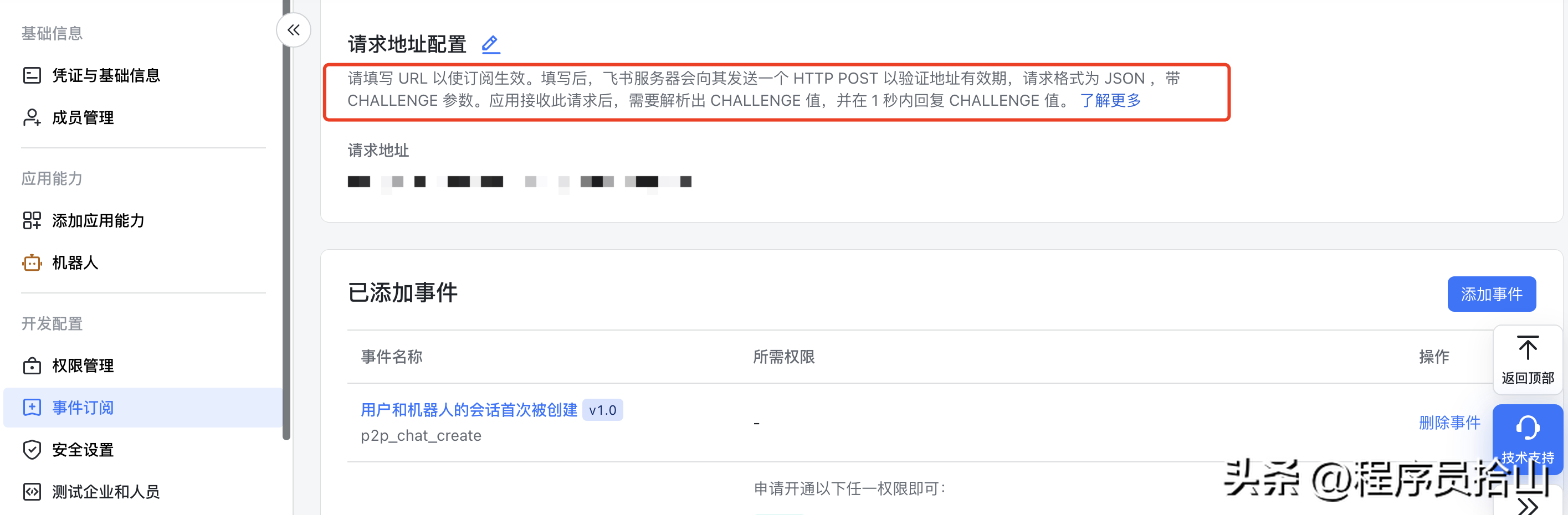
Task: Click the 添加应用能力 add capability icon
Action: [32, 220]
